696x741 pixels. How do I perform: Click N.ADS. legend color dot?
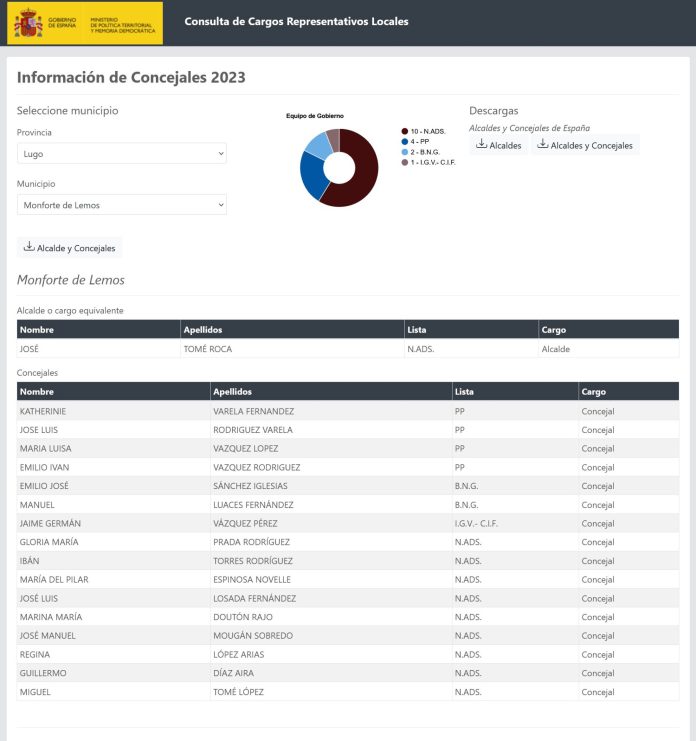[404, 131]
